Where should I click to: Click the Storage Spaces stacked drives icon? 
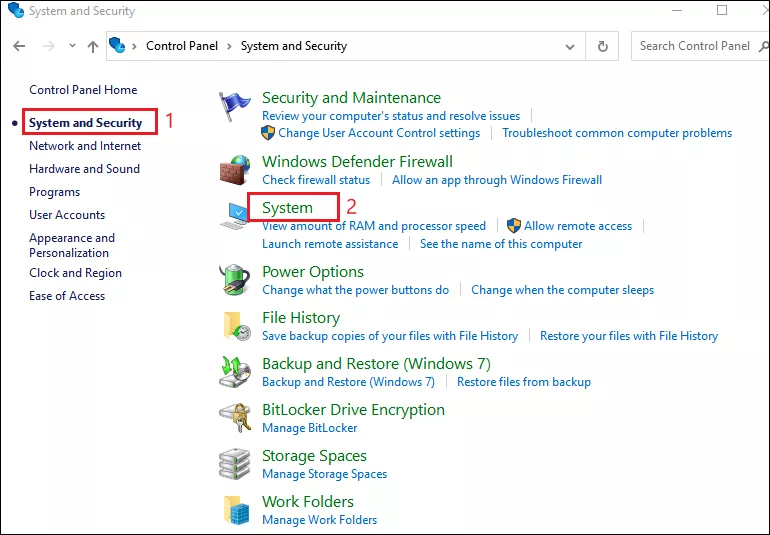point(235,464)
